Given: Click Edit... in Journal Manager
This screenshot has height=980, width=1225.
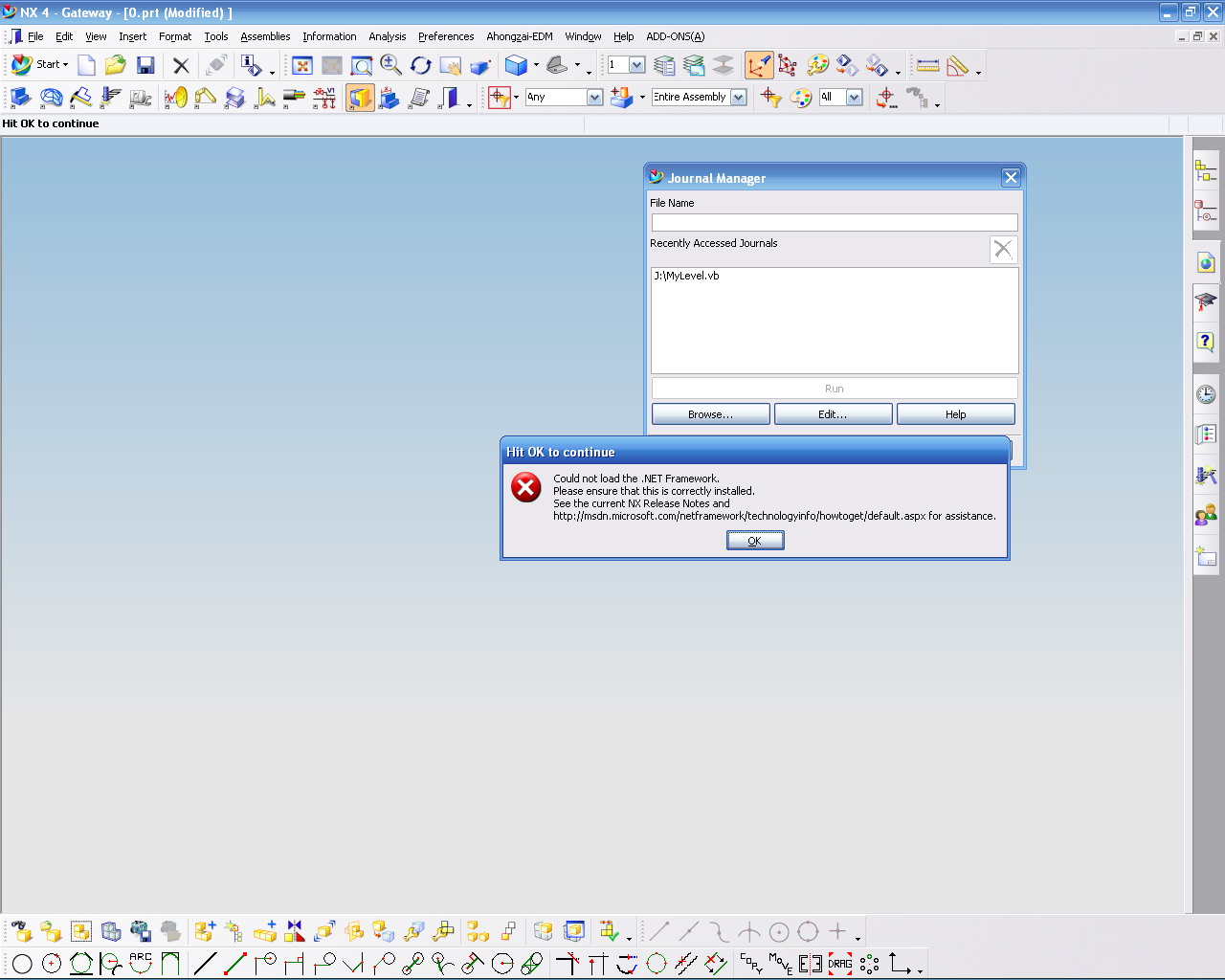Looking at the screenshot, I should (833, 414).
